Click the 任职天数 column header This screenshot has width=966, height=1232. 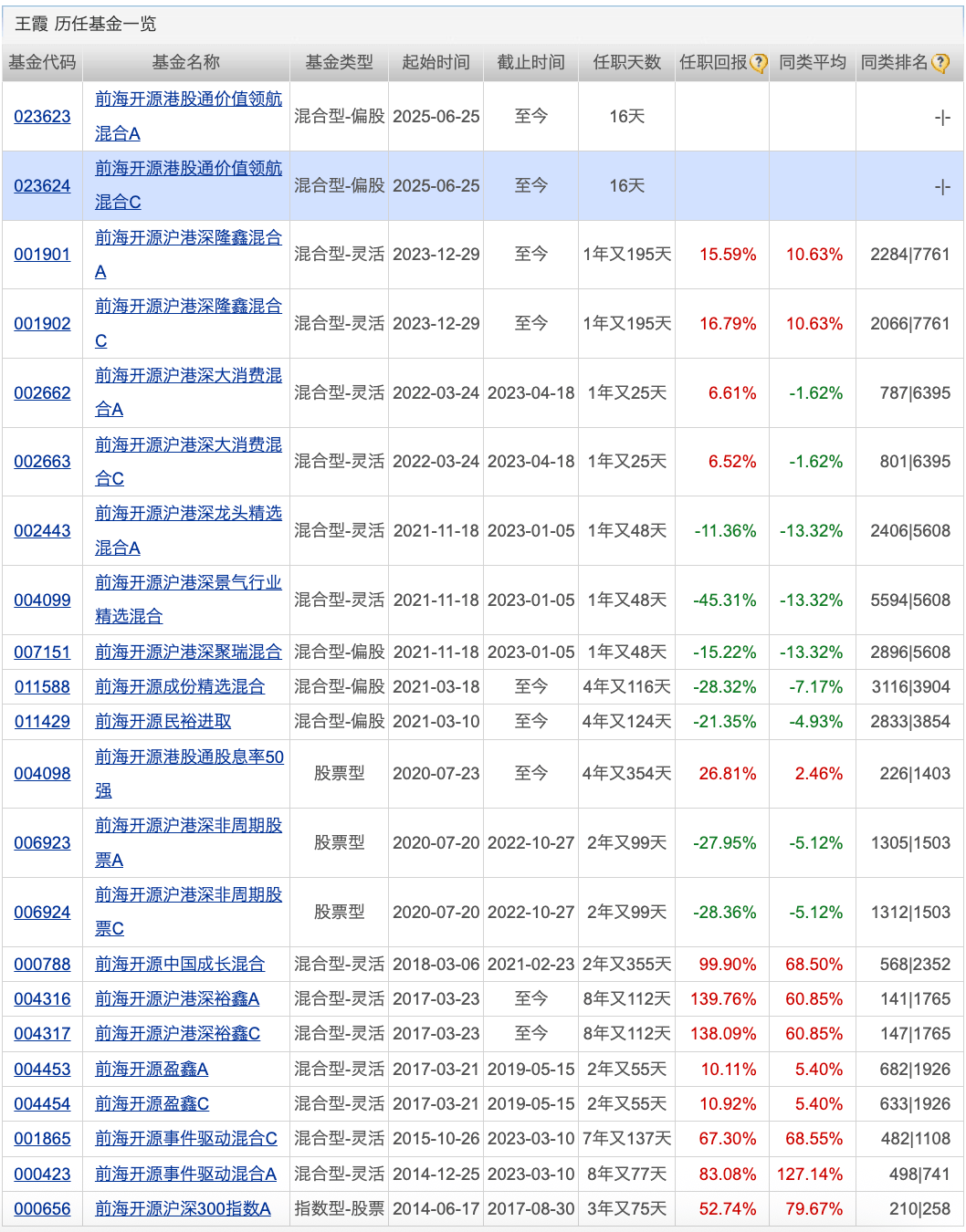pos(627,63)
